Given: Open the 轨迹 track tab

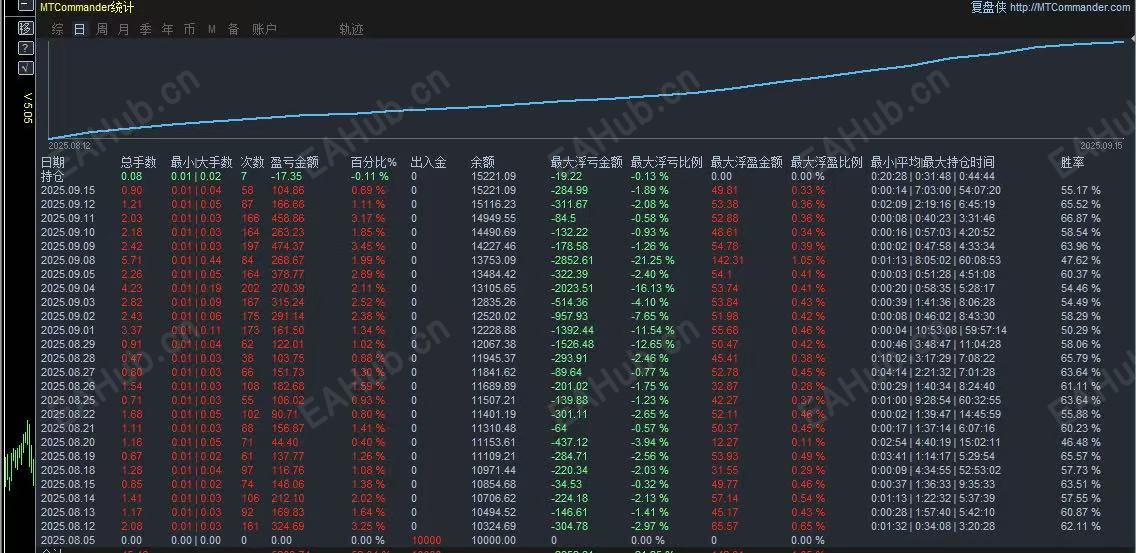Looking at the screenshot, I should click(351, 29).
